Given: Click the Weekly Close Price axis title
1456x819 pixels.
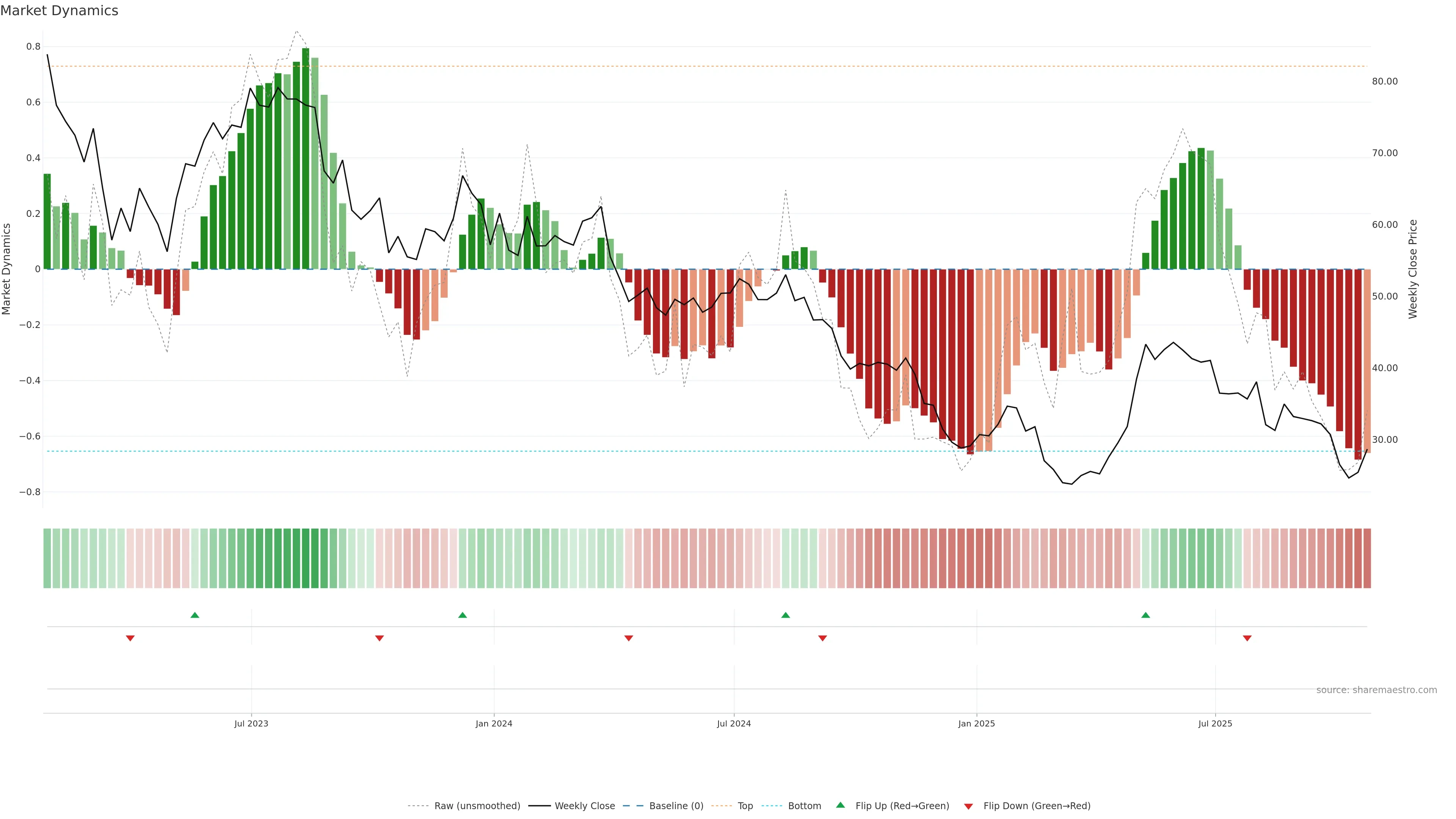Looking at the screenshot, I should 1412,269.
